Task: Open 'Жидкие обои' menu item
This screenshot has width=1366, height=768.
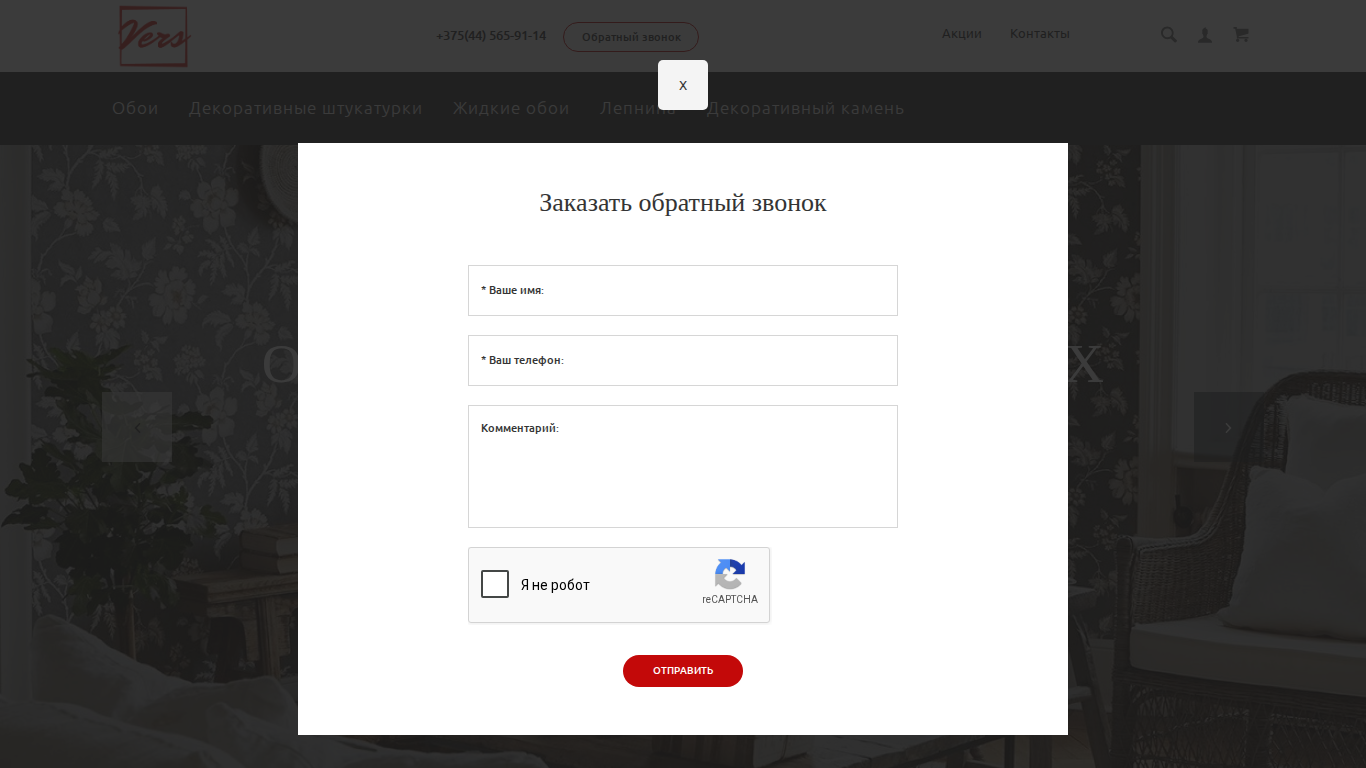Action: 511,108
